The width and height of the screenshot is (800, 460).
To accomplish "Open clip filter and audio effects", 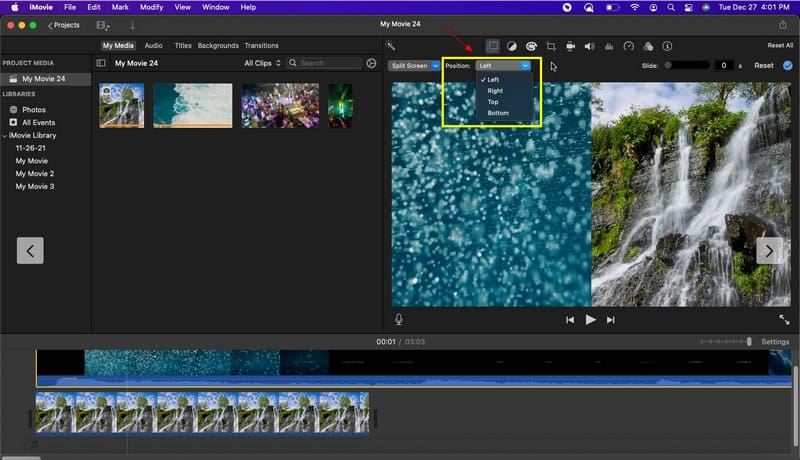I will click(648, 46).
